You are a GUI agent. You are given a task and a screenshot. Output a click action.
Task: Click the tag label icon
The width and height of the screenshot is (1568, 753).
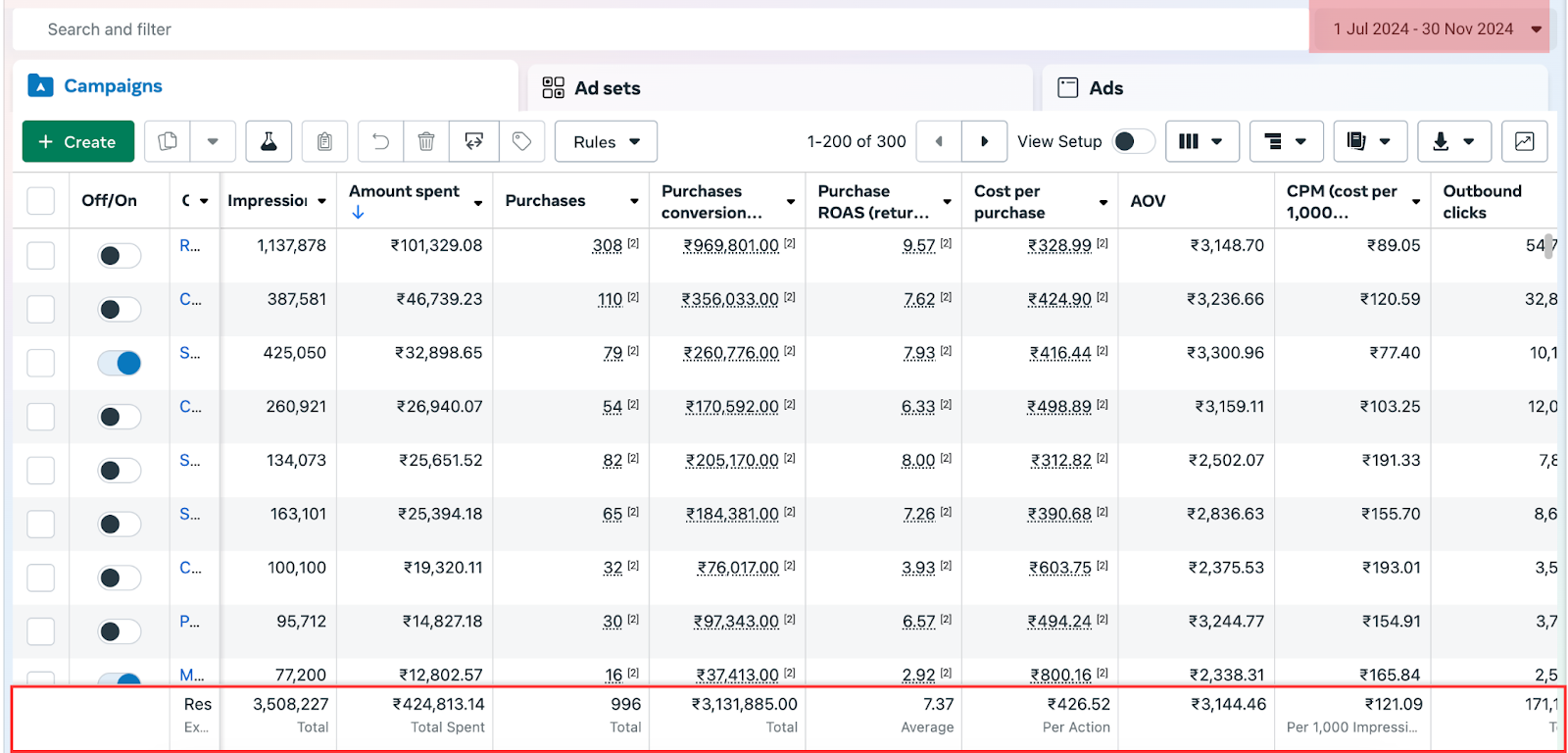(521, 142)
